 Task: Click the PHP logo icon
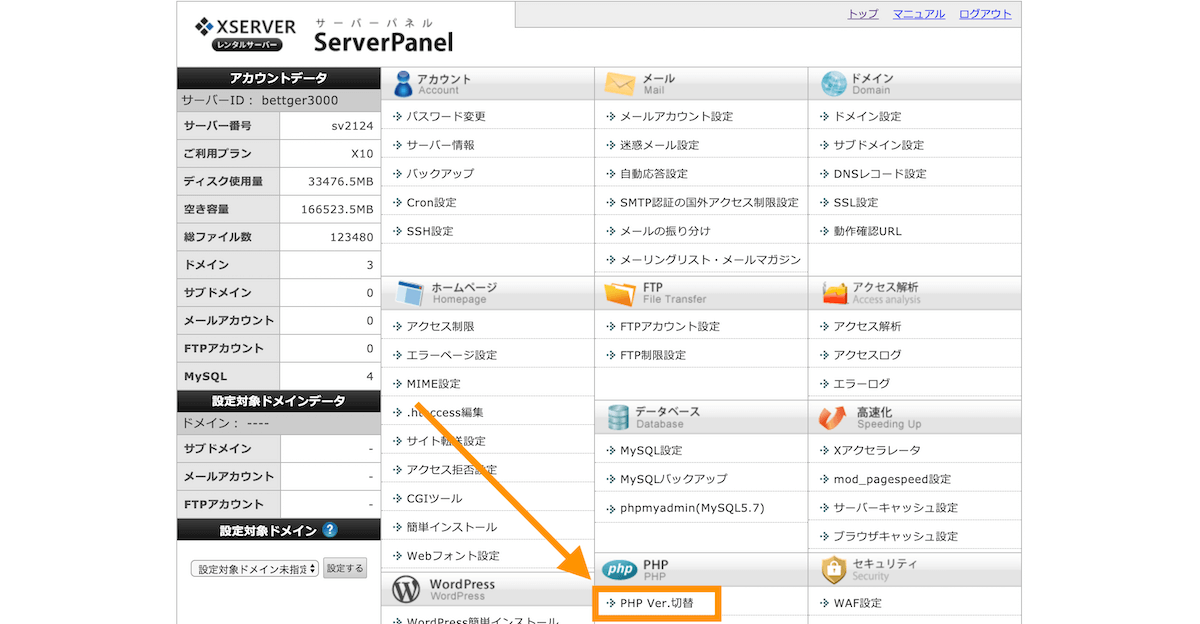click(619, 570)
